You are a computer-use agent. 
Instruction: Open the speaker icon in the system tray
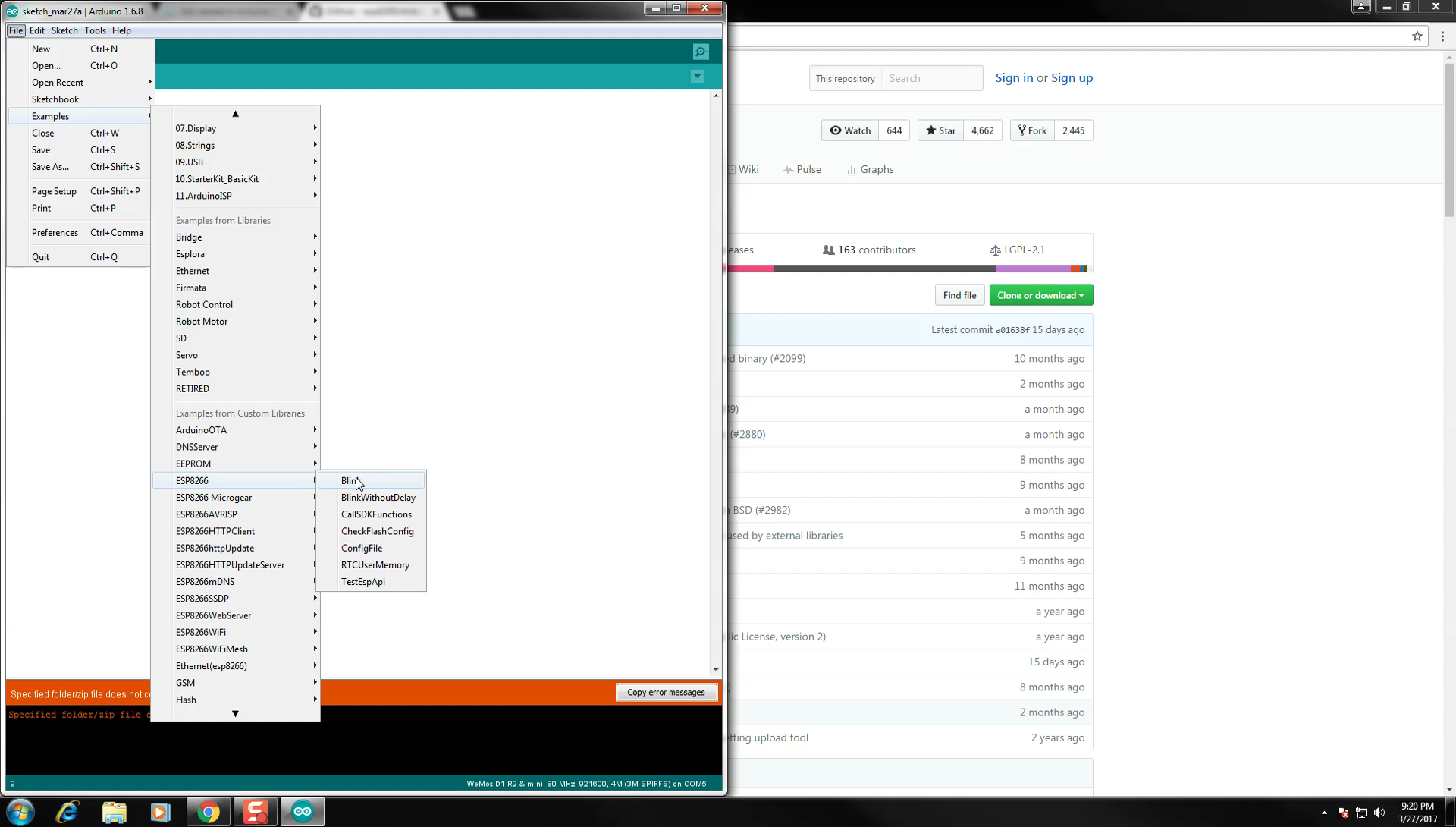(x=1381, y=811)
